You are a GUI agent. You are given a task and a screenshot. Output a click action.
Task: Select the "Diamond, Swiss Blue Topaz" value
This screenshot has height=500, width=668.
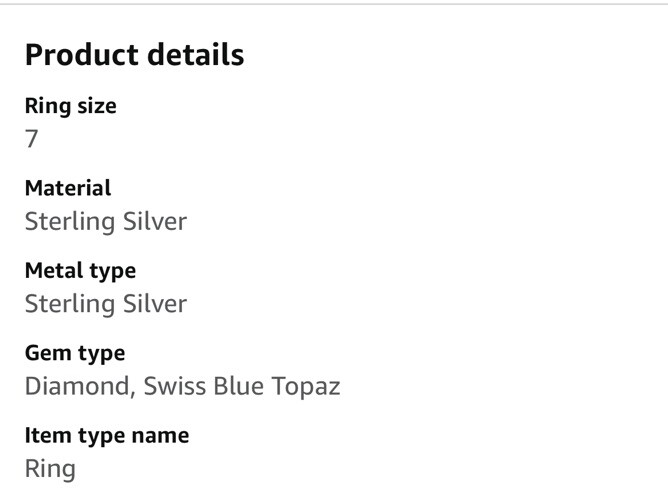(x=182, y=386)
